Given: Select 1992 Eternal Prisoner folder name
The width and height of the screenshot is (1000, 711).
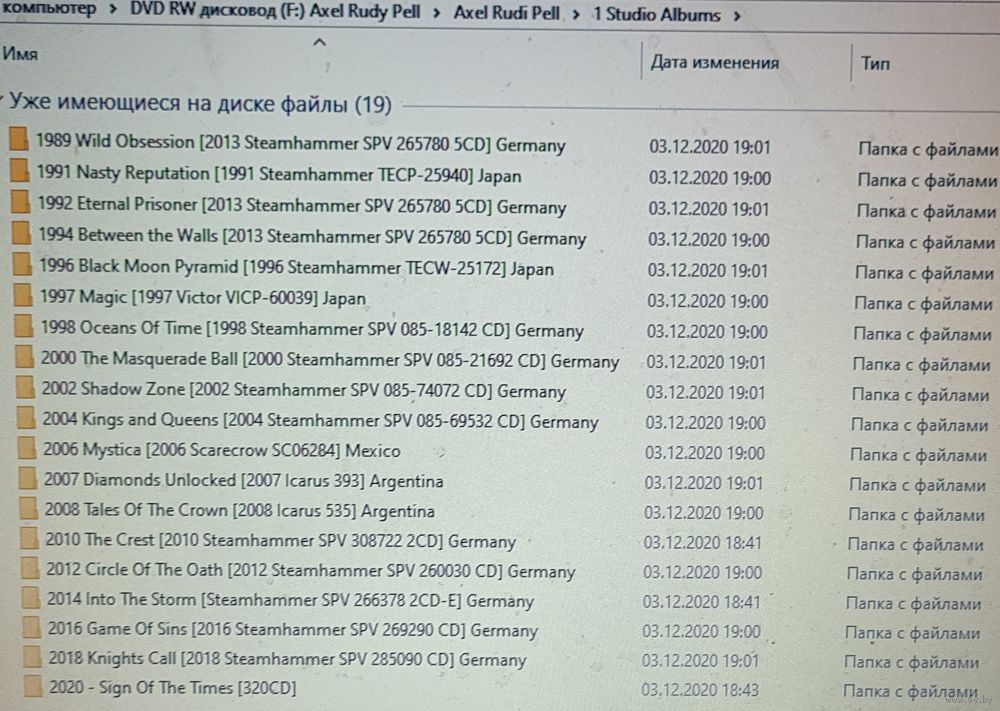Looking at the screenshot, I should click(x=302, y=205).
